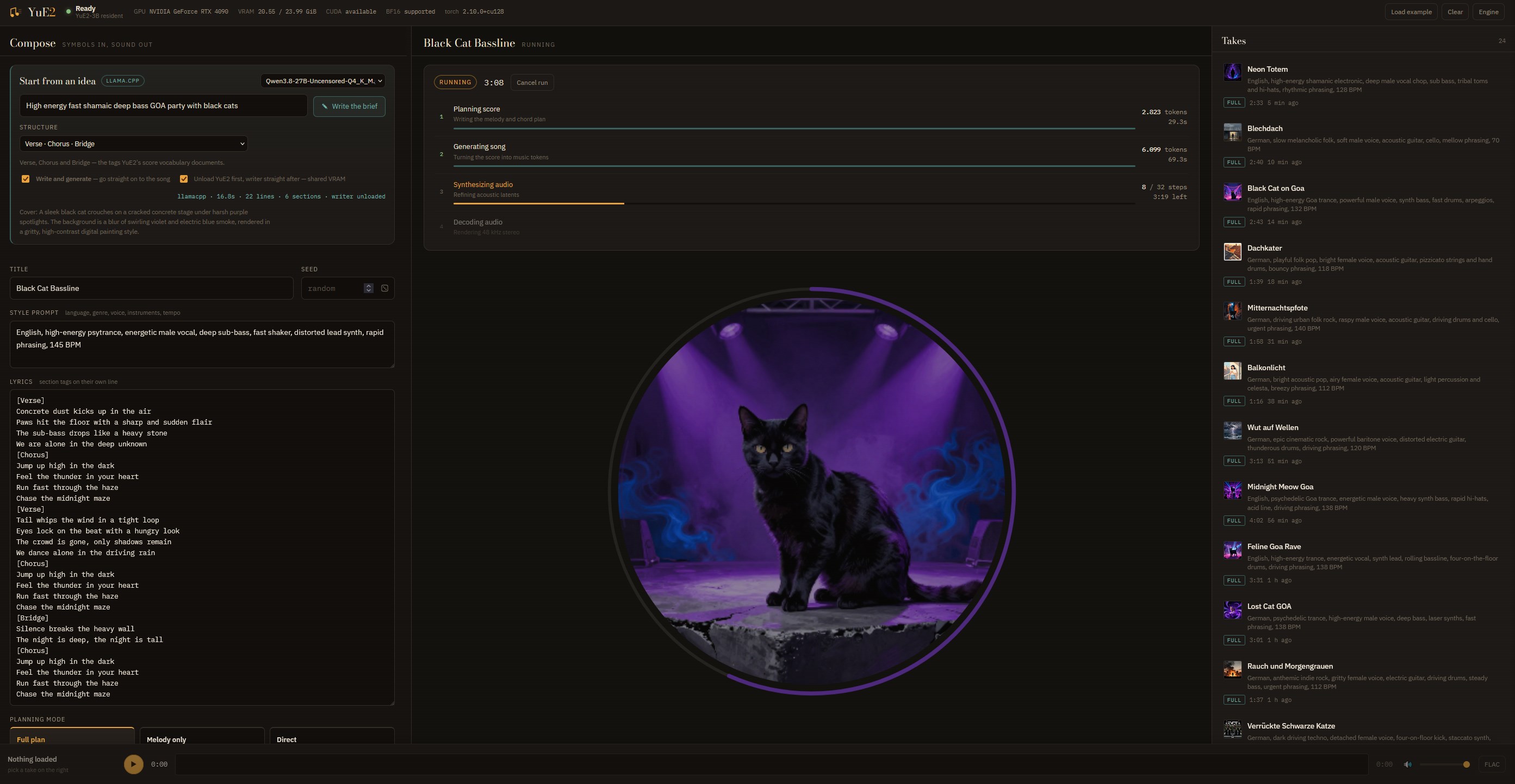This screenshot has width=1515, height=784.
Task: Open the Rauch und Morgengrauen thumbnail
Action: [1232, 669]
